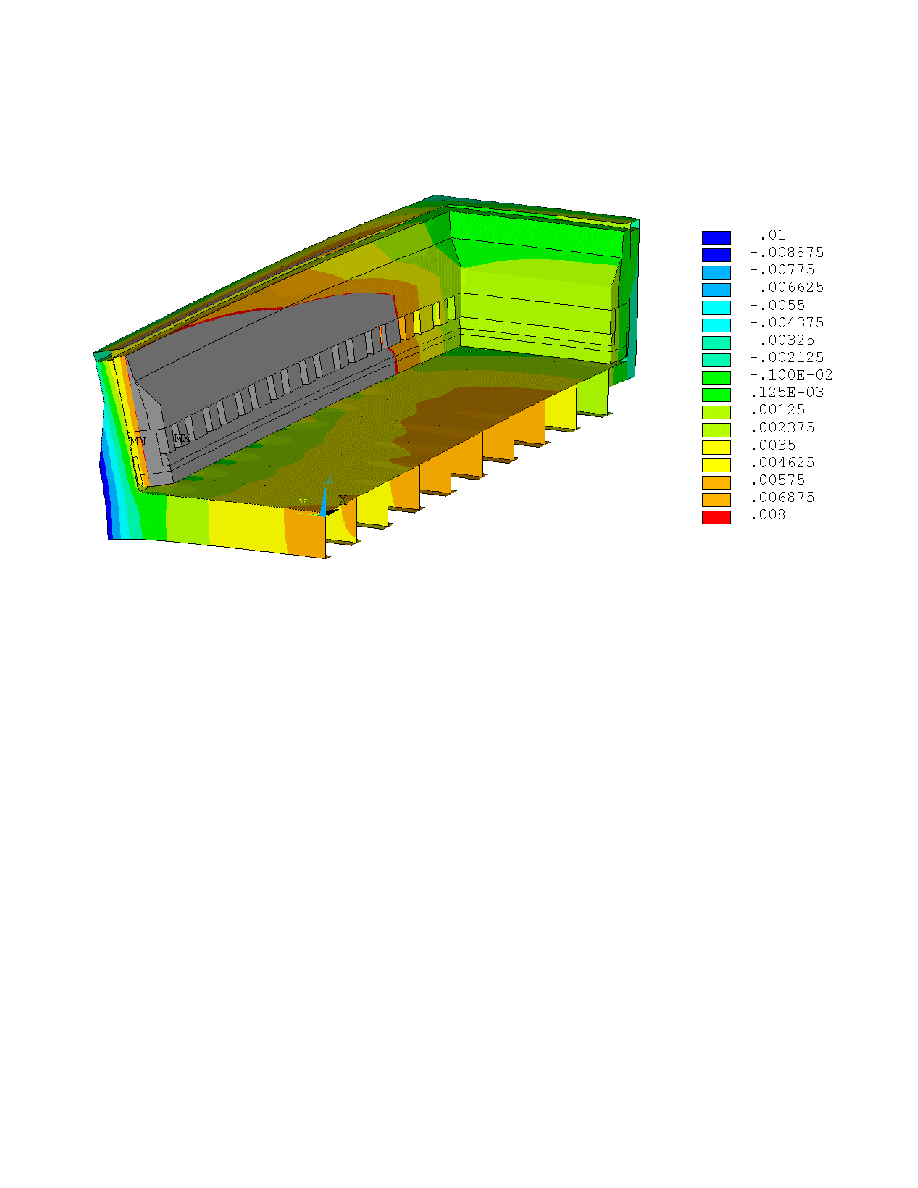Select the legend value -.002125
The height and width of the screenshot is (1188, 918).
coord(787,357)
